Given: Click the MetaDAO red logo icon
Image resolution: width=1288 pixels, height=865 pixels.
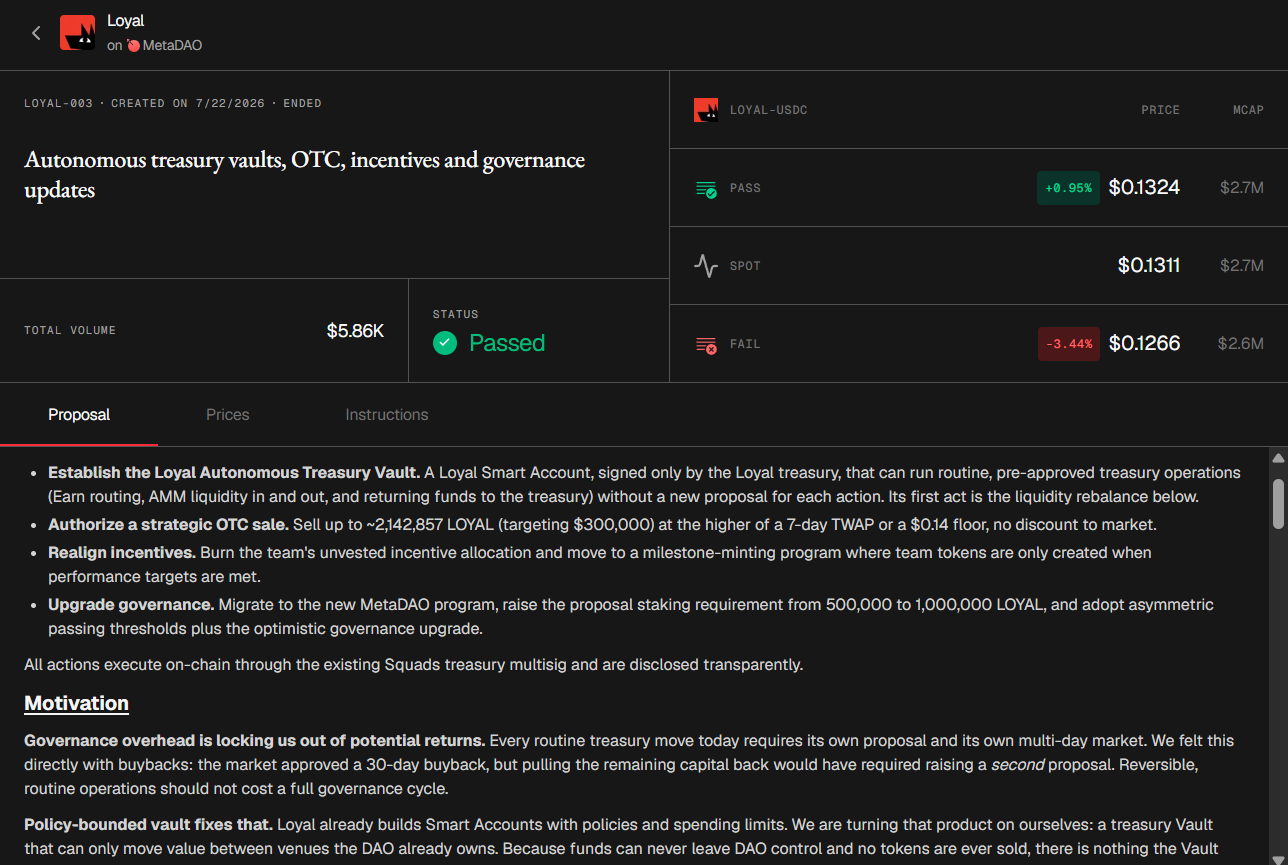Looking at the screenshot, I should [x=134, y=45].
